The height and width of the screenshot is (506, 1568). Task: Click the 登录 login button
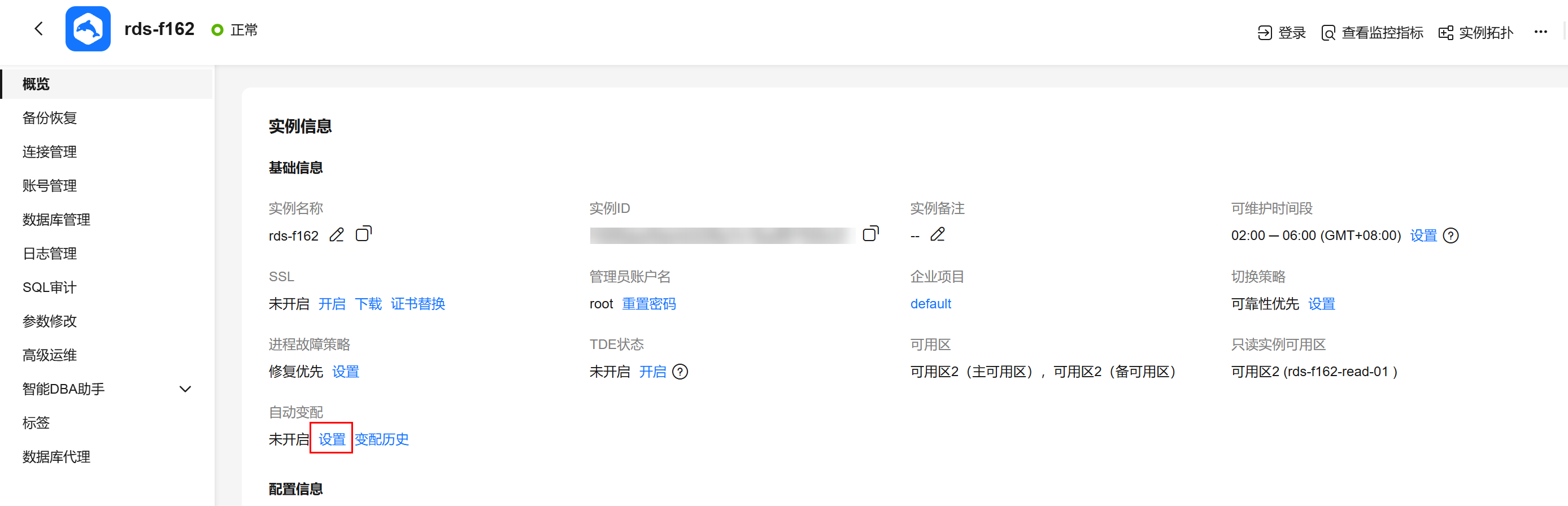pyautogui.click(x=1282, y=32)
